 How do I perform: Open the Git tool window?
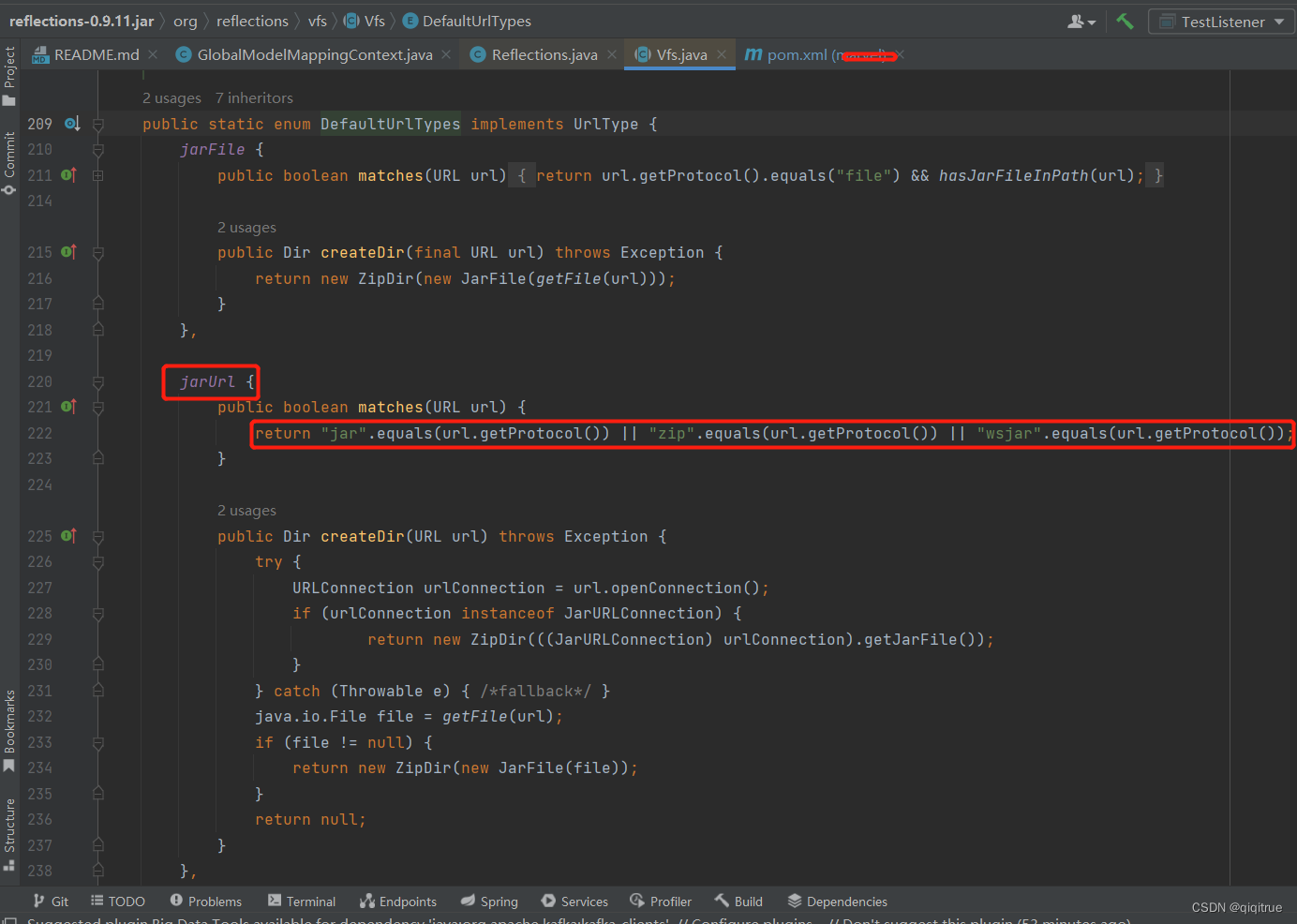coord(51,902)
